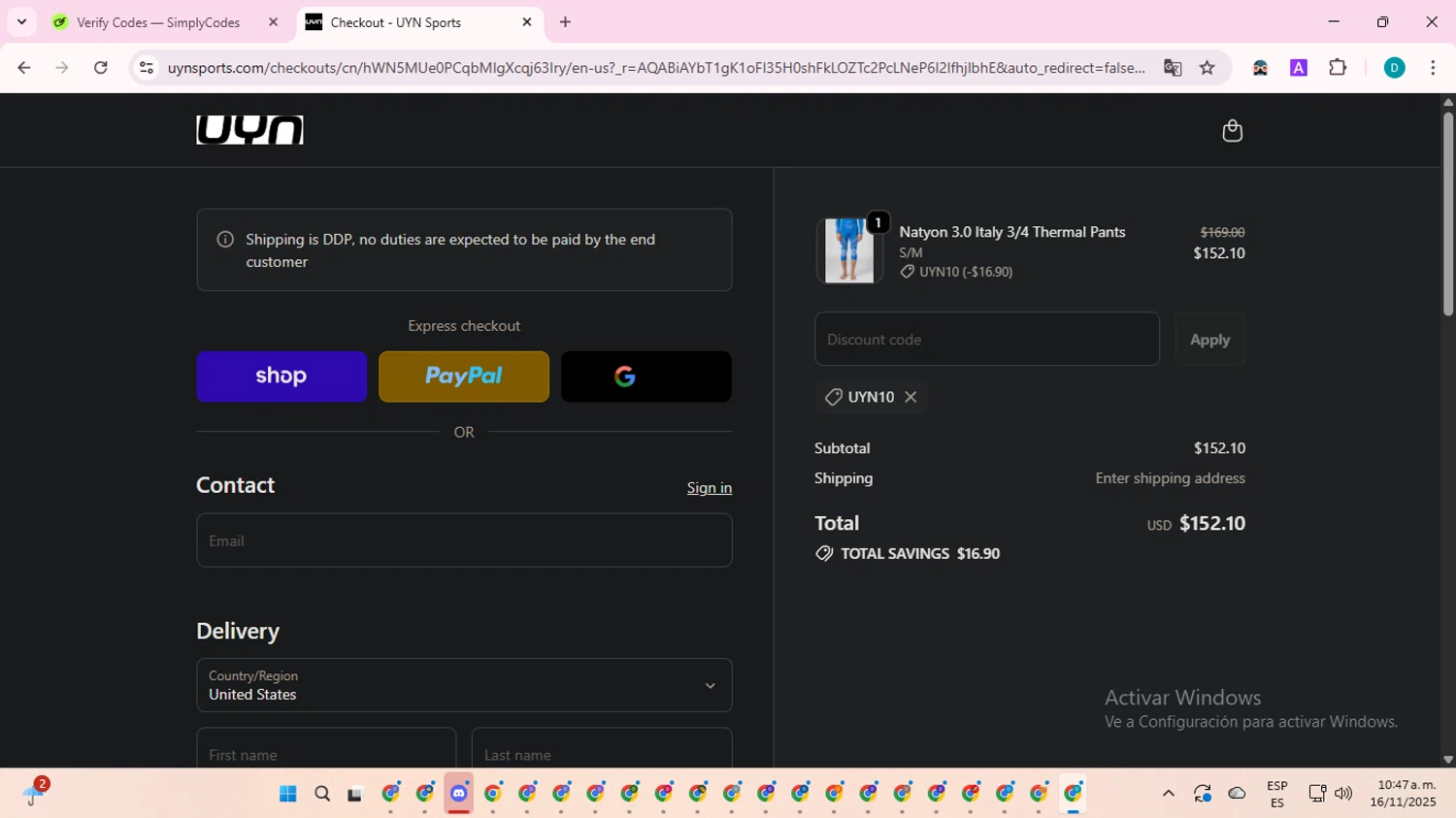Viewport: 1456px width, 818px height.
Task: Focus the Email input field
Action: tap(464, 540)
